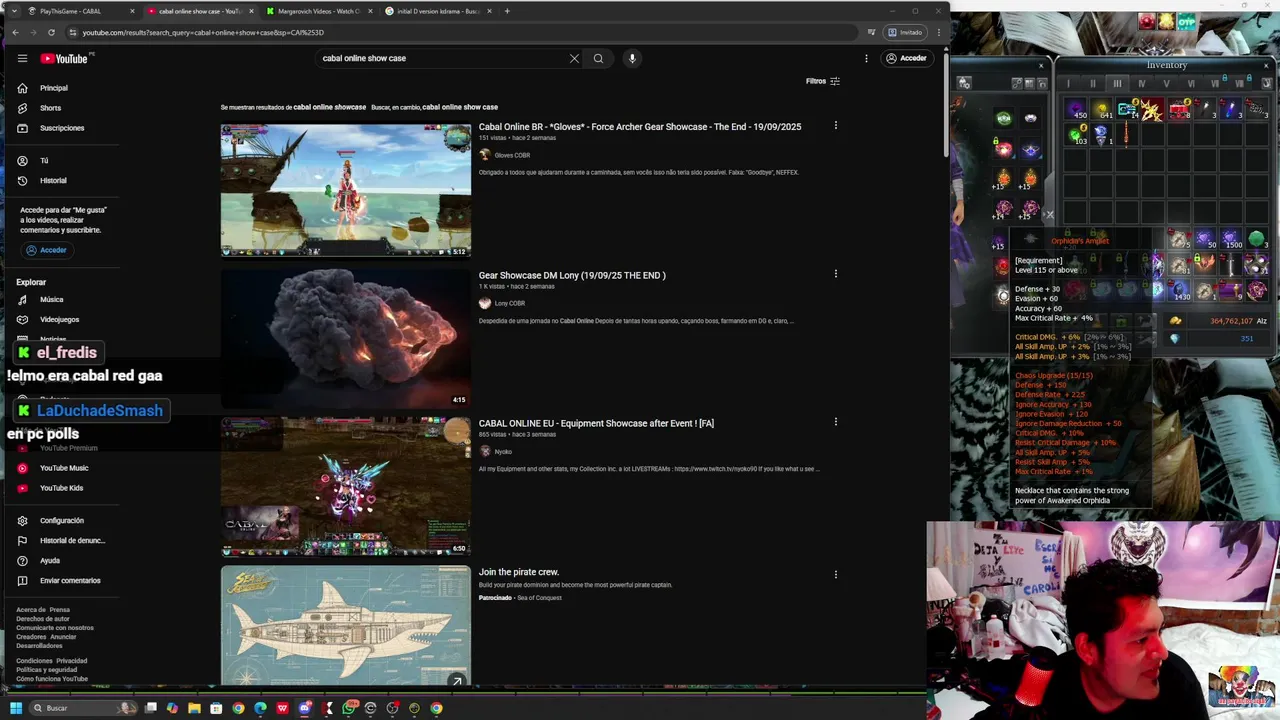Select inventory tab V in the game
1280x720 pixels.
(x=1166, y=84)
